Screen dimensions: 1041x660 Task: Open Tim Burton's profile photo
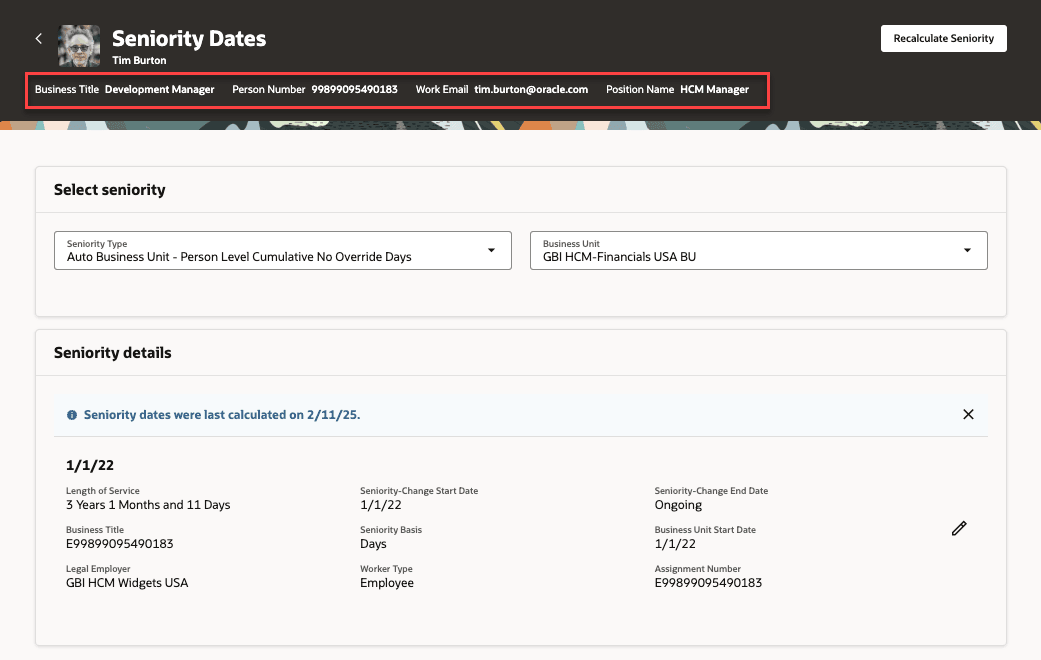click(79, 46)
